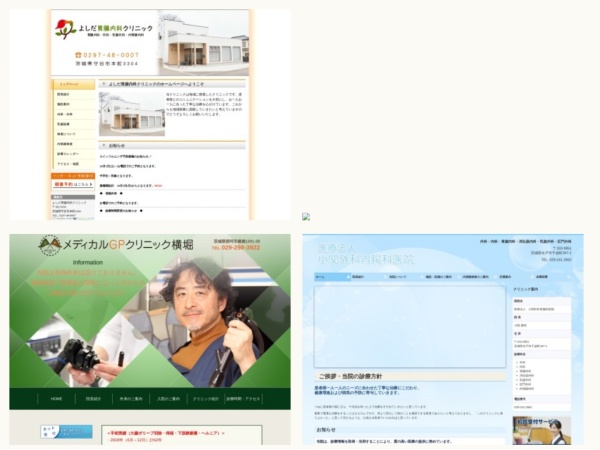Viewport: 600px width, 450px height.
Task: Open the red 手術実績 link
Action: (x=166, y=433)
